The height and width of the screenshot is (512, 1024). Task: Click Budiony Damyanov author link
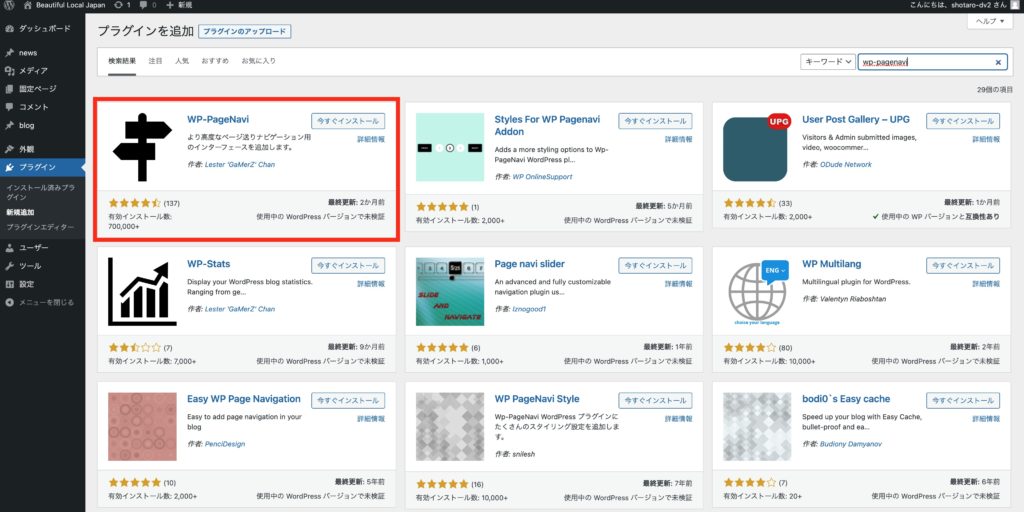coord(852,443)
